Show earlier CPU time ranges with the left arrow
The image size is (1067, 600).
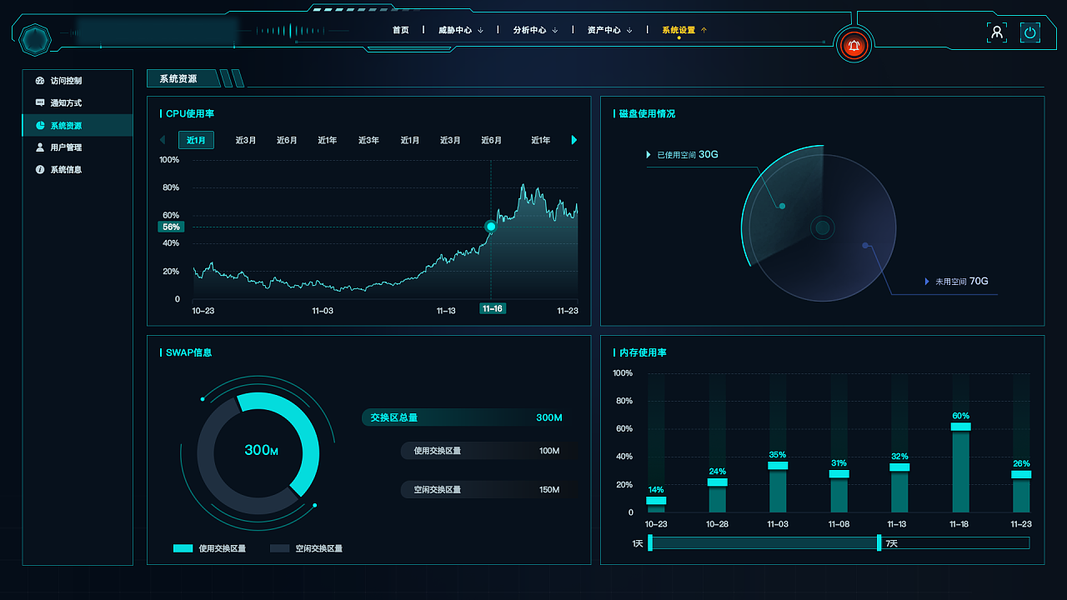pyautogui.click(x=162, y=140)
